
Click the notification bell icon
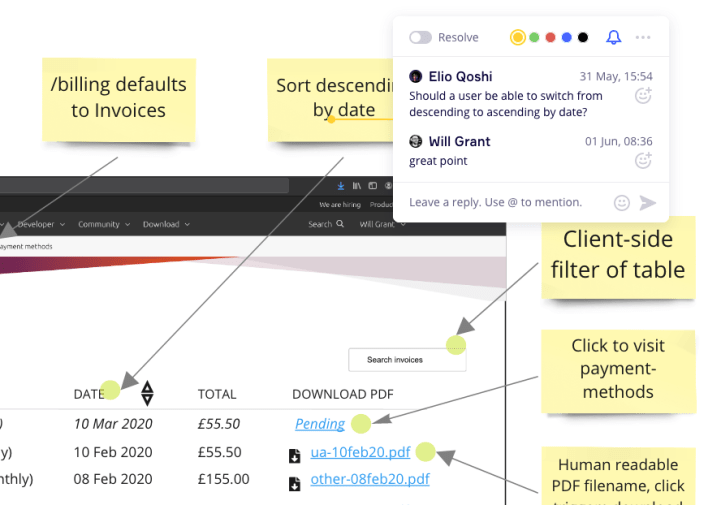click(x=613, y=37)
